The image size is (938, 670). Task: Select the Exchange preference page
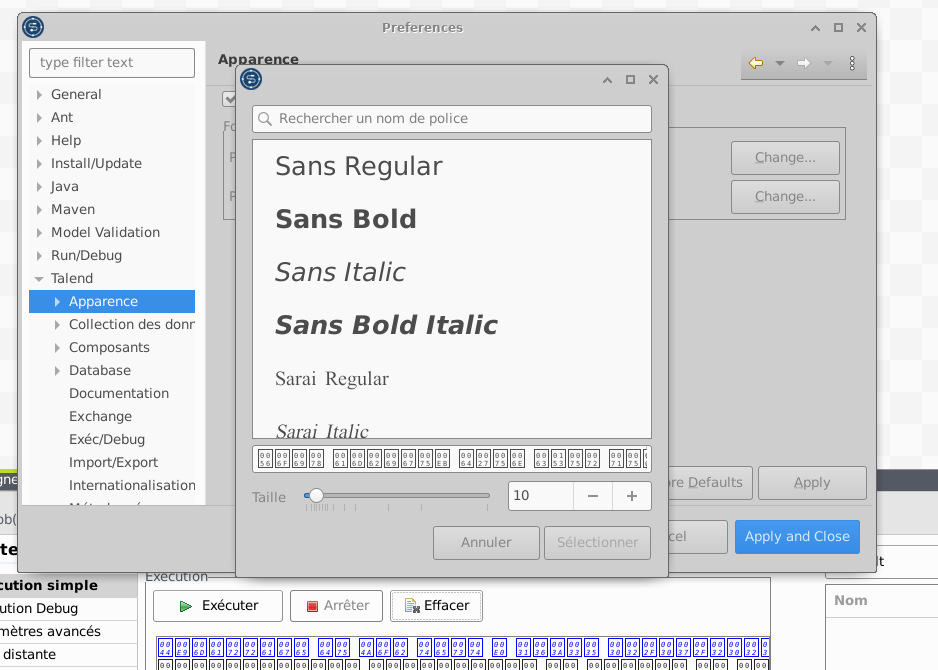coord(100,416)
